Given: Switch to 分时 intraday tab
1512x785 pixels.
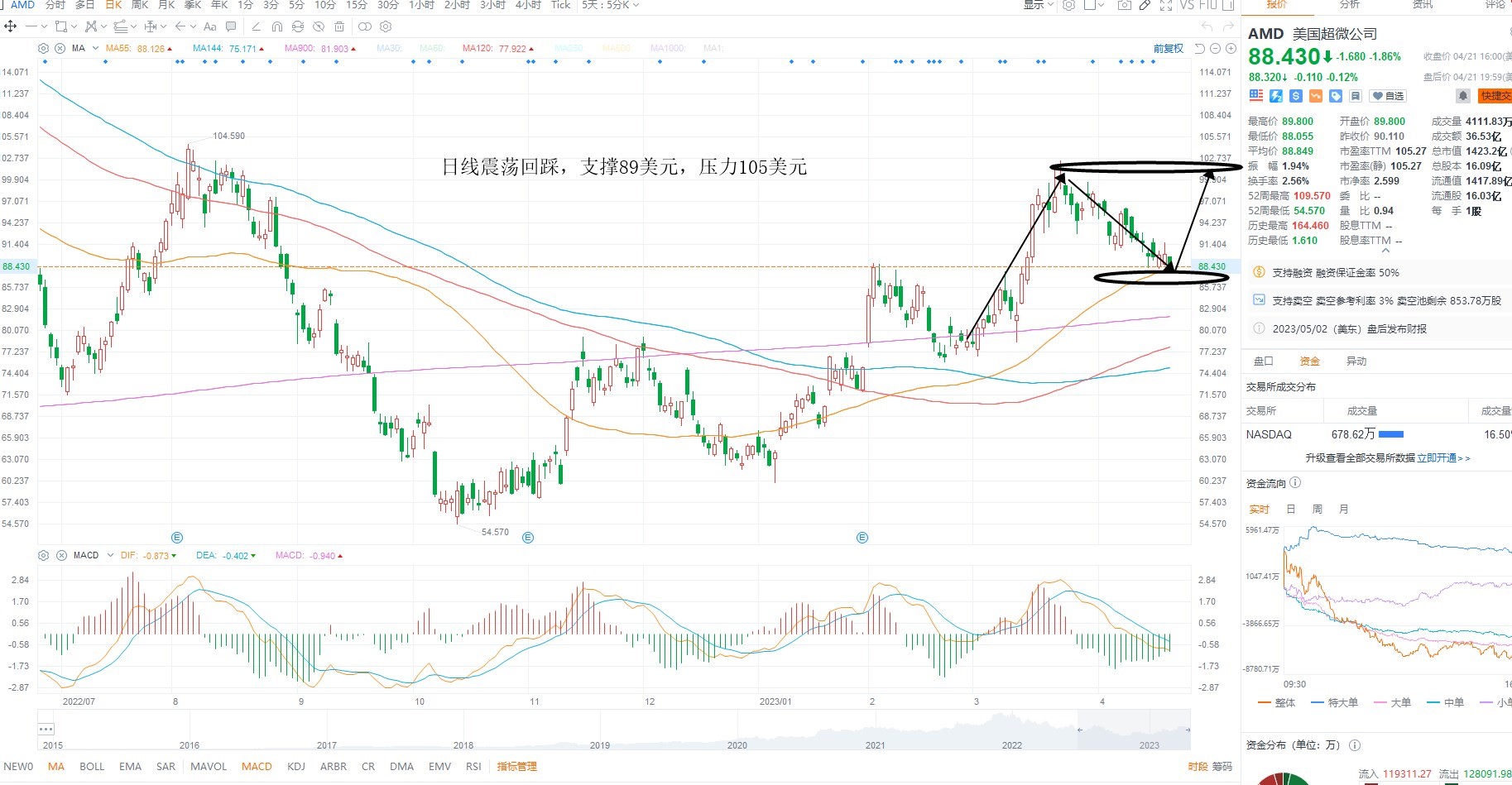Looking at the screenshot, I should [x=55, y=5].
